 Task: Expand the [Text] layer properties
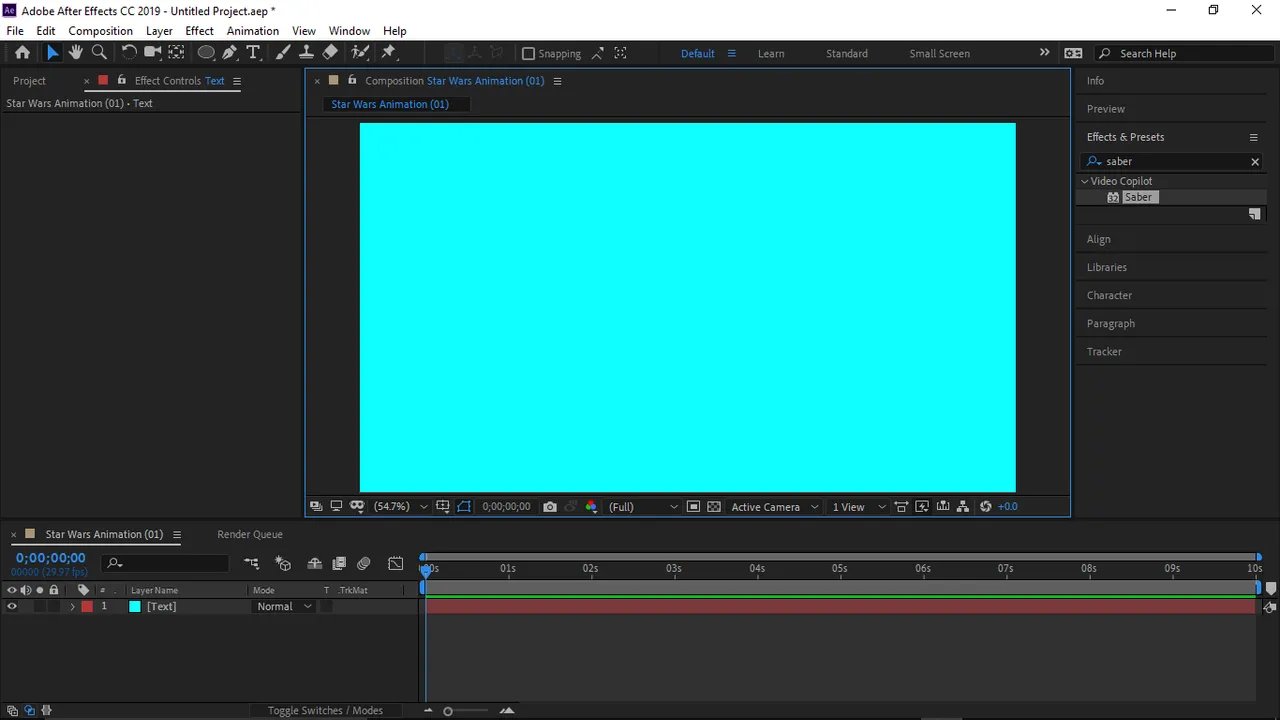pyautogui.click(x=72, y=606)
